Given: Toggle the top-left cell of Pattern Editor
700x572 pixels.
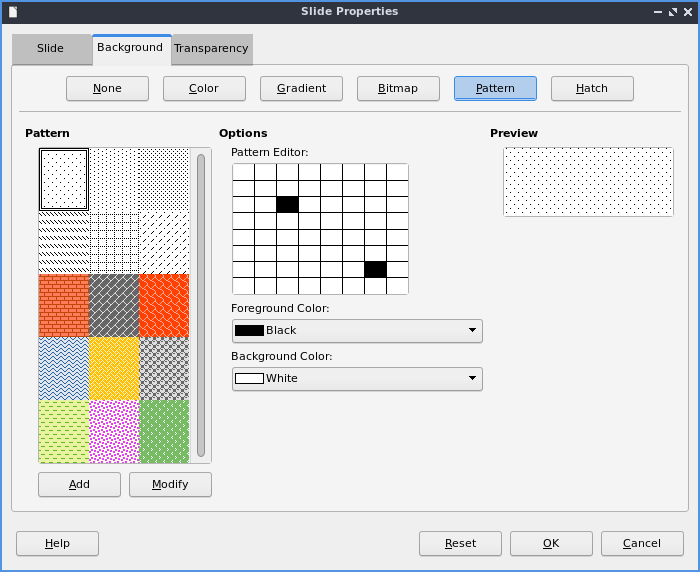Looking at the screenshot, I should click(x=243, y=172).
